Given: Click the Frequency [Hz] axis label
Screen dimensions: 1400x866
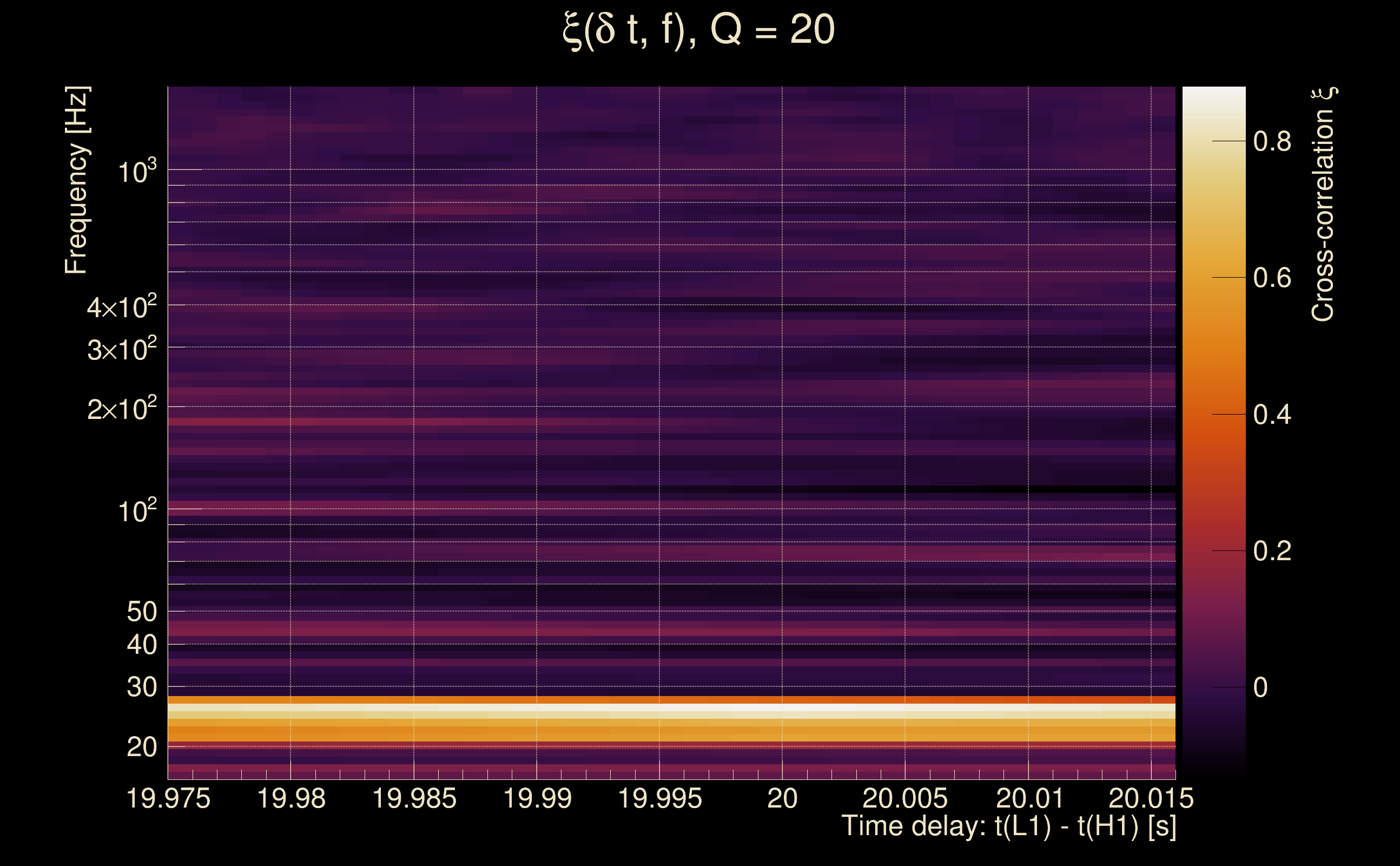Looking at the screenshot, I should click(77, 180).
